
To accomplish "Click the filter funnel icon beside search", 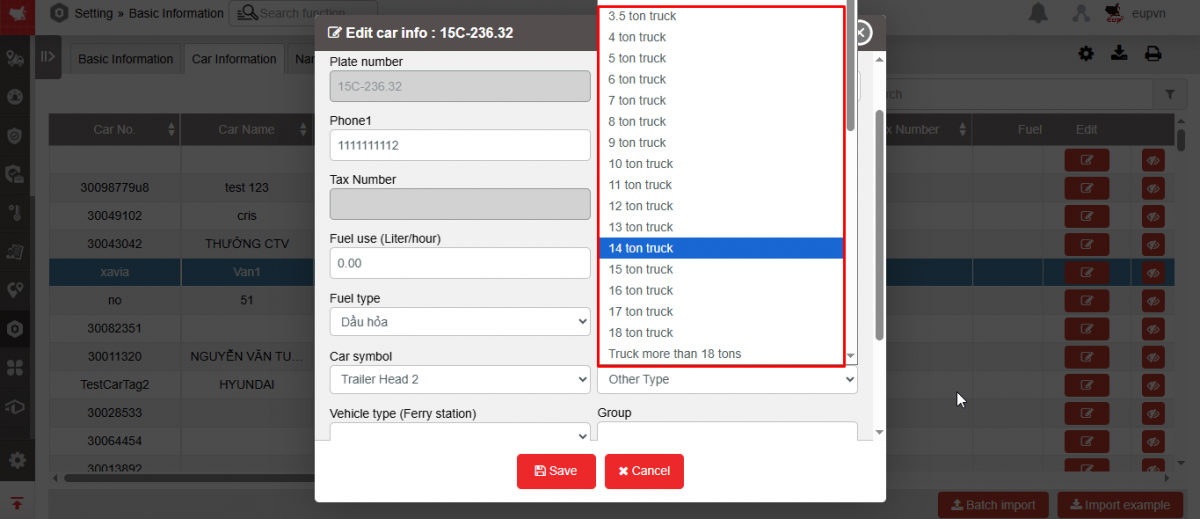I will (1169, 94).
